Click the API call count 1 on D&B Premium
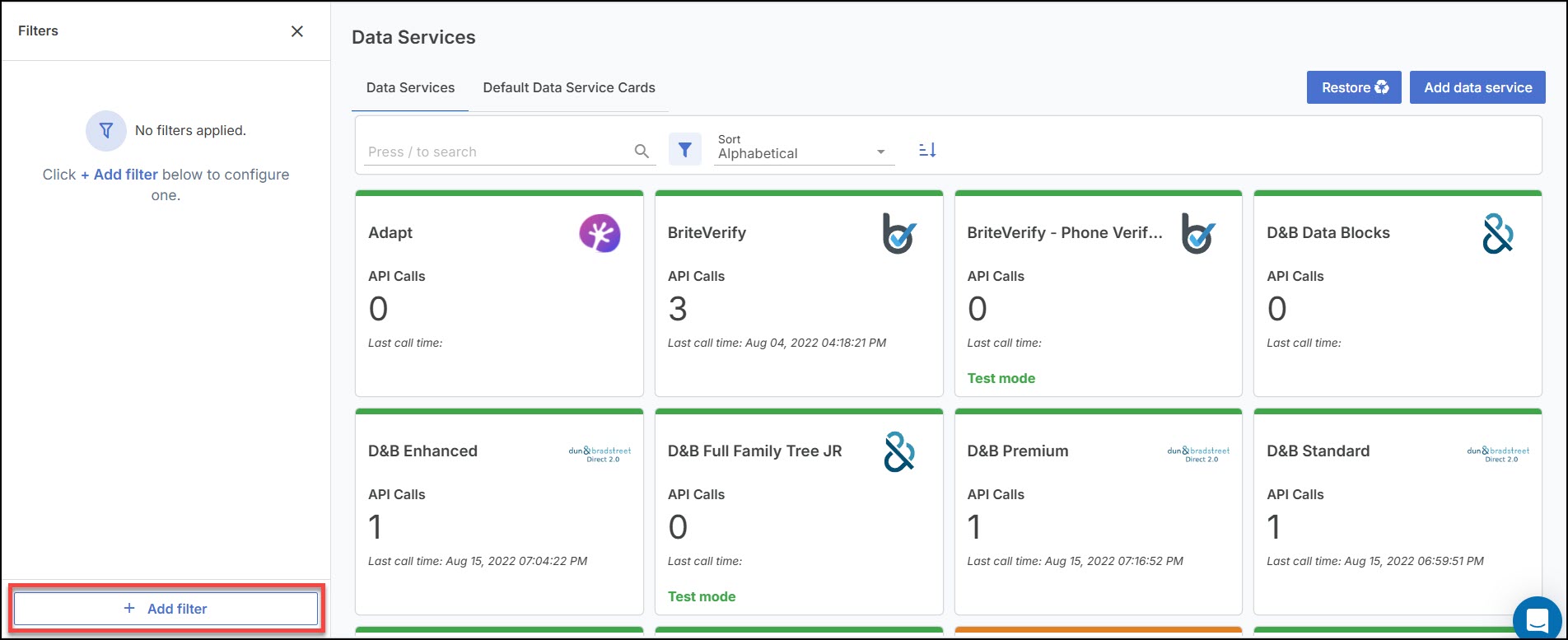The height and width of the screenshot is (640, 1568). pos(974,527)
